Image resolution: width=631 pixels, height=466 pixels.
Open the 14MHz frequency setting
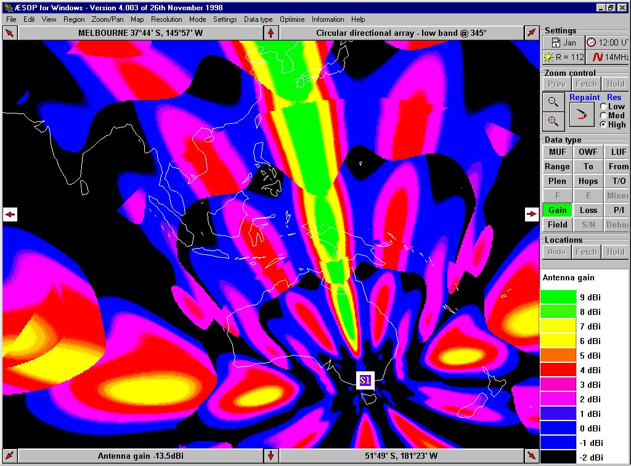click(607, 57)
